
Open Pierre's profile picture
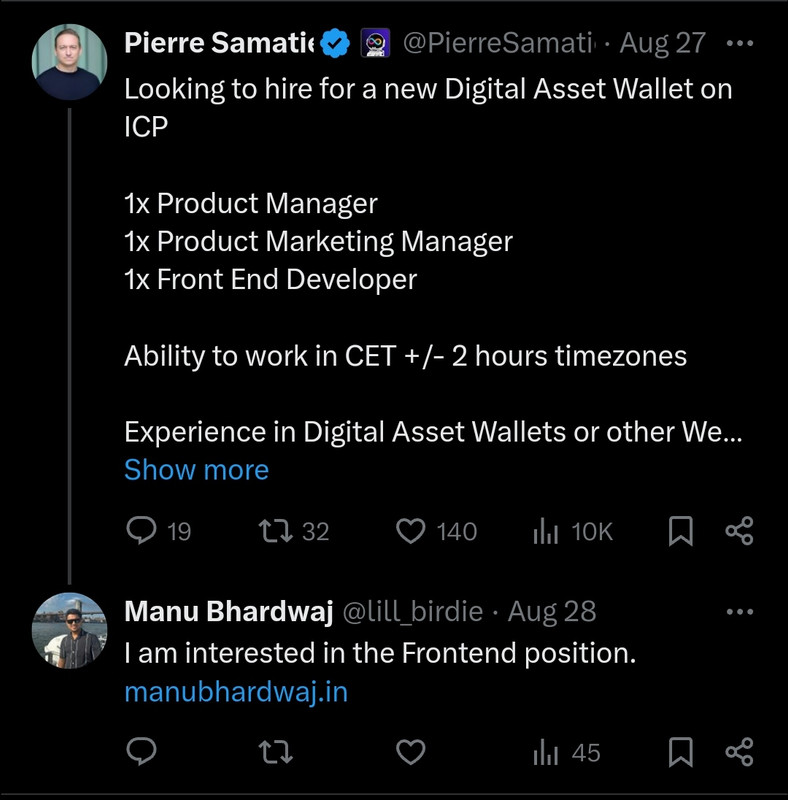69,62
